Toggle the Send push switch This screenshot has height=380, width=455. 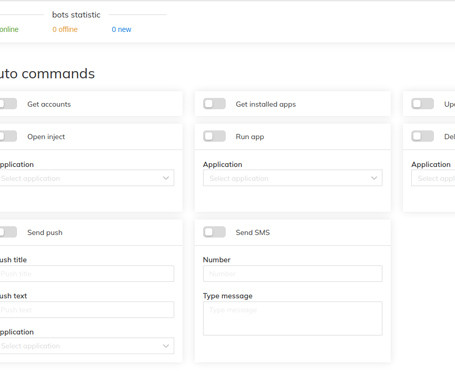(x=8, y=232)
